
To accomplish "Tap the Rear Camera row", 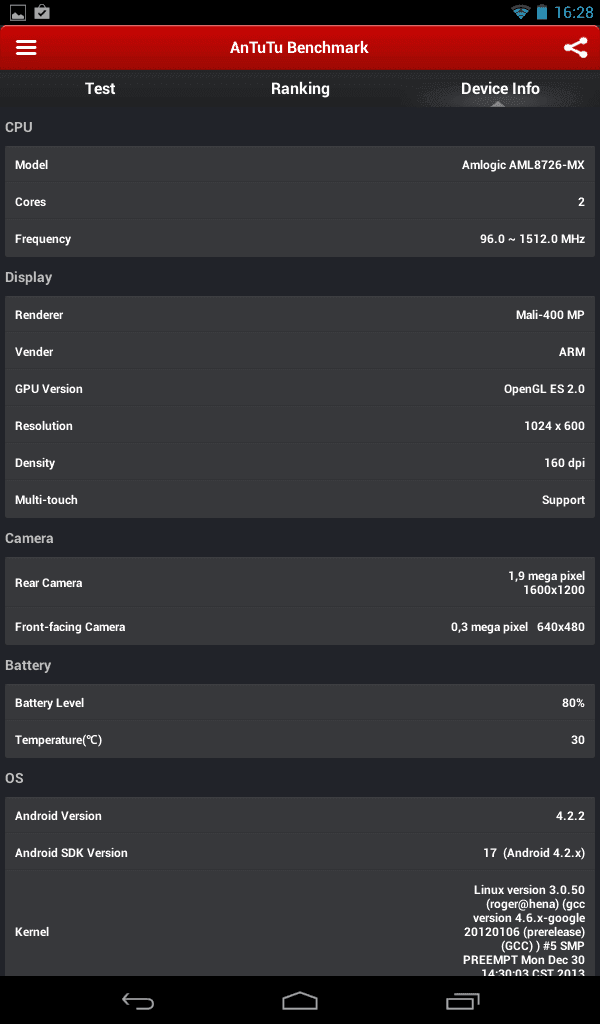I will tap(300, 583).
